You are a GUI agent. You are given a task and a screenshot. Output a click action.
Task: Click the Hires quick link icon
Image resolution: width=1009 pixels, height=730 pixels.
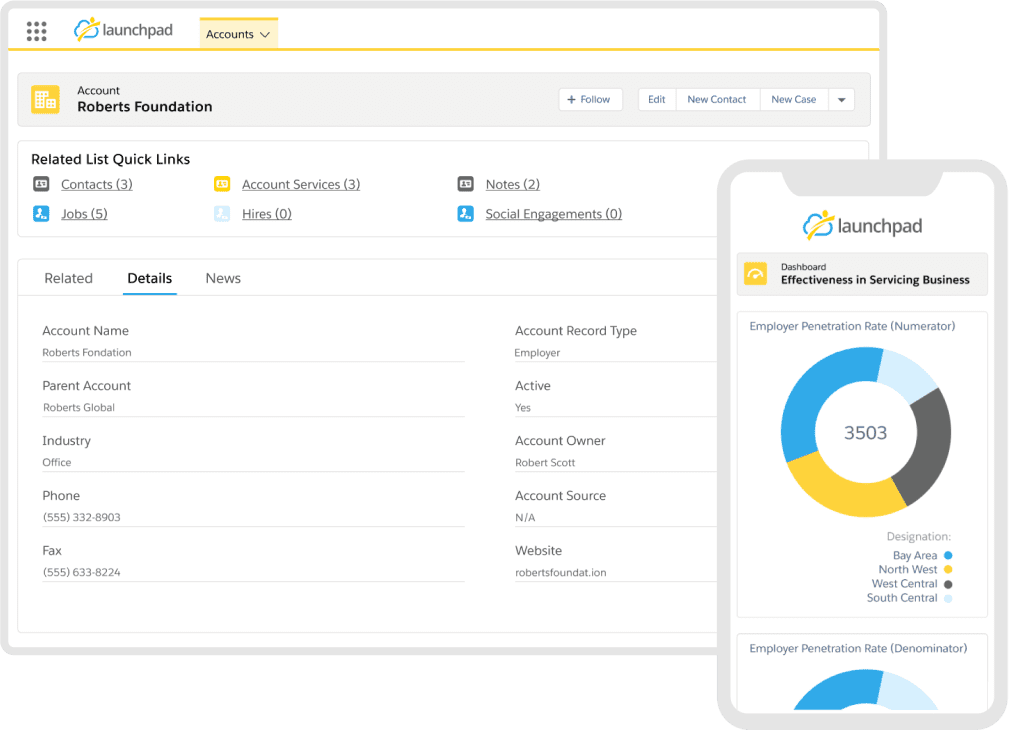(222, 214)
